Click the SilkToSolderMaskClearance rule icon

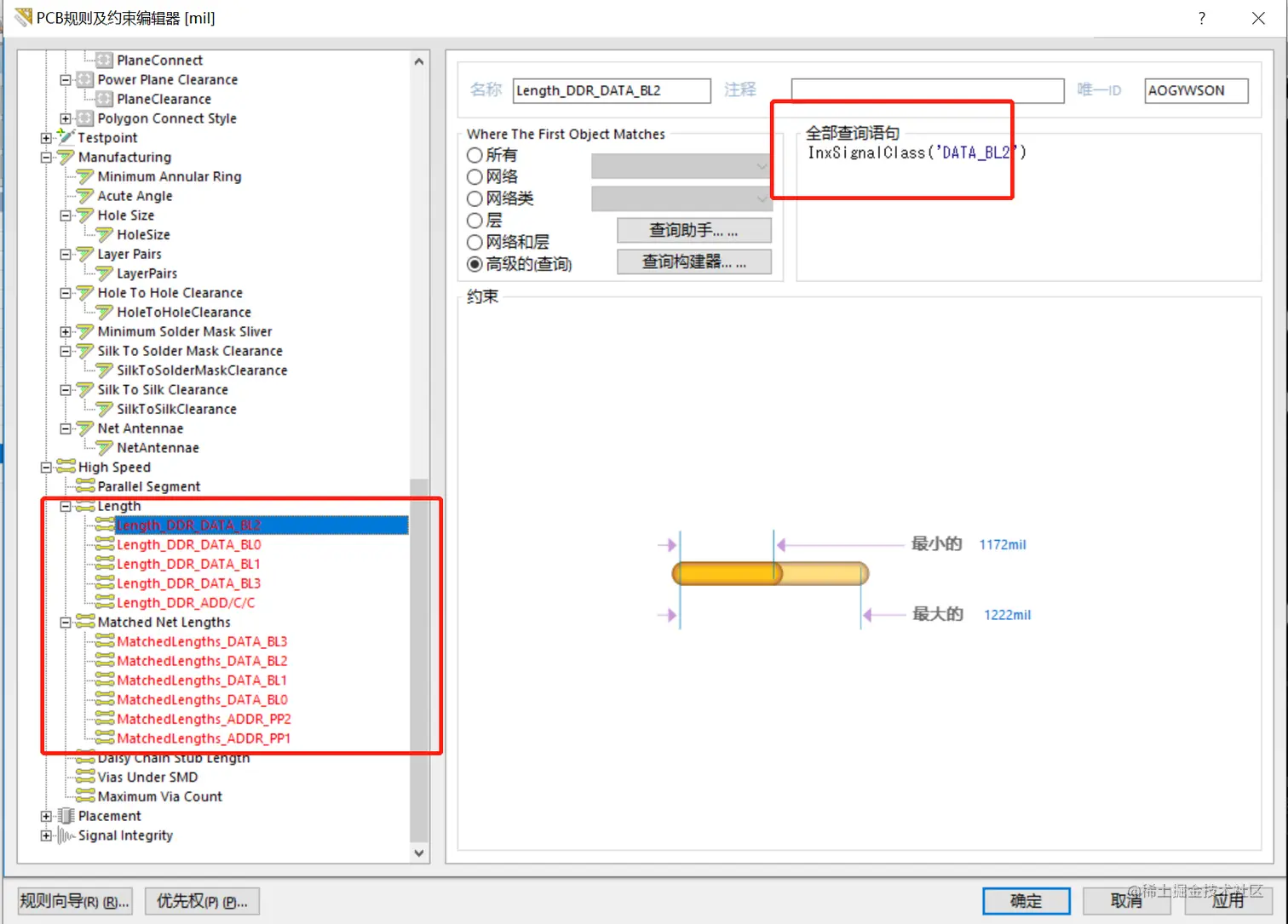coord(104,370)
